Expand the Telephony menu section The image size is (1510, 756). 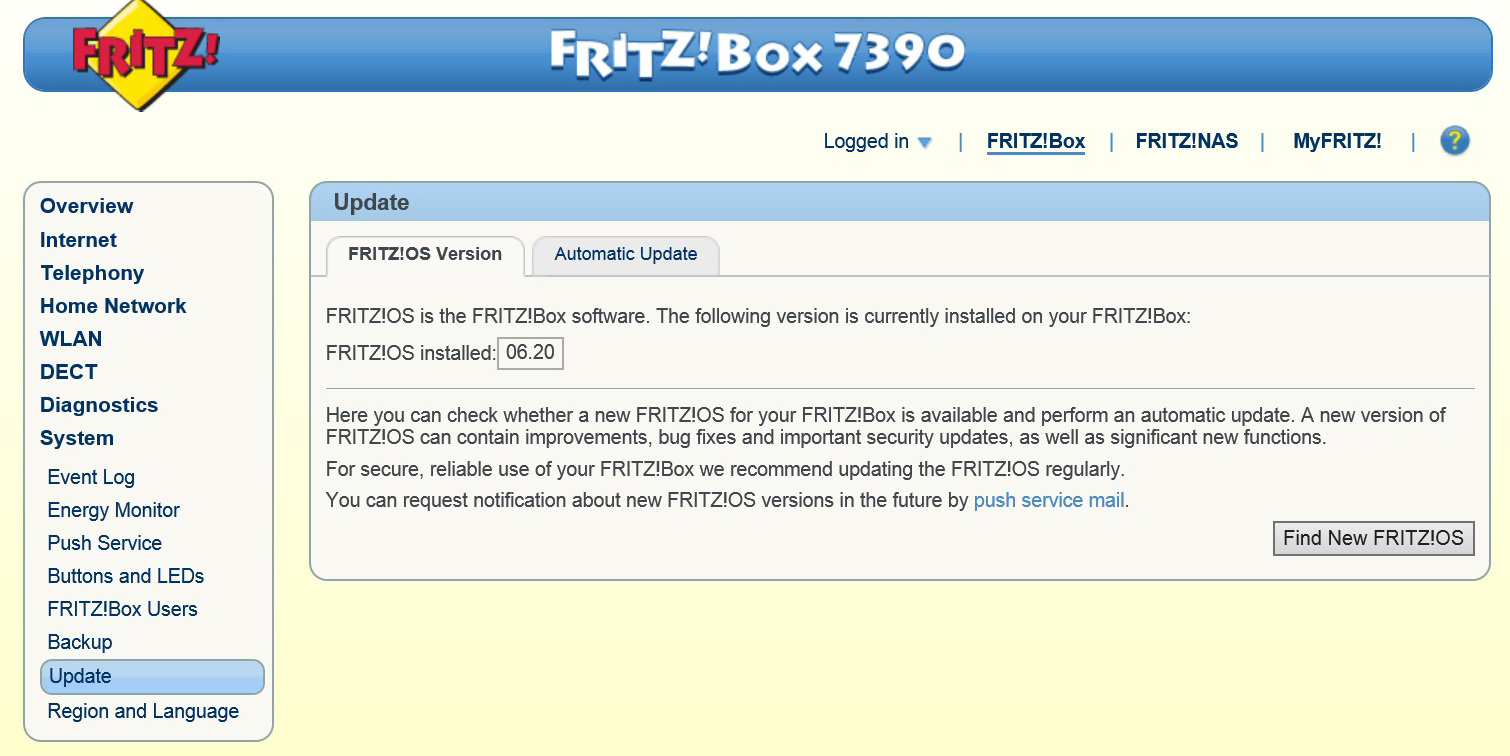[92, 273]
